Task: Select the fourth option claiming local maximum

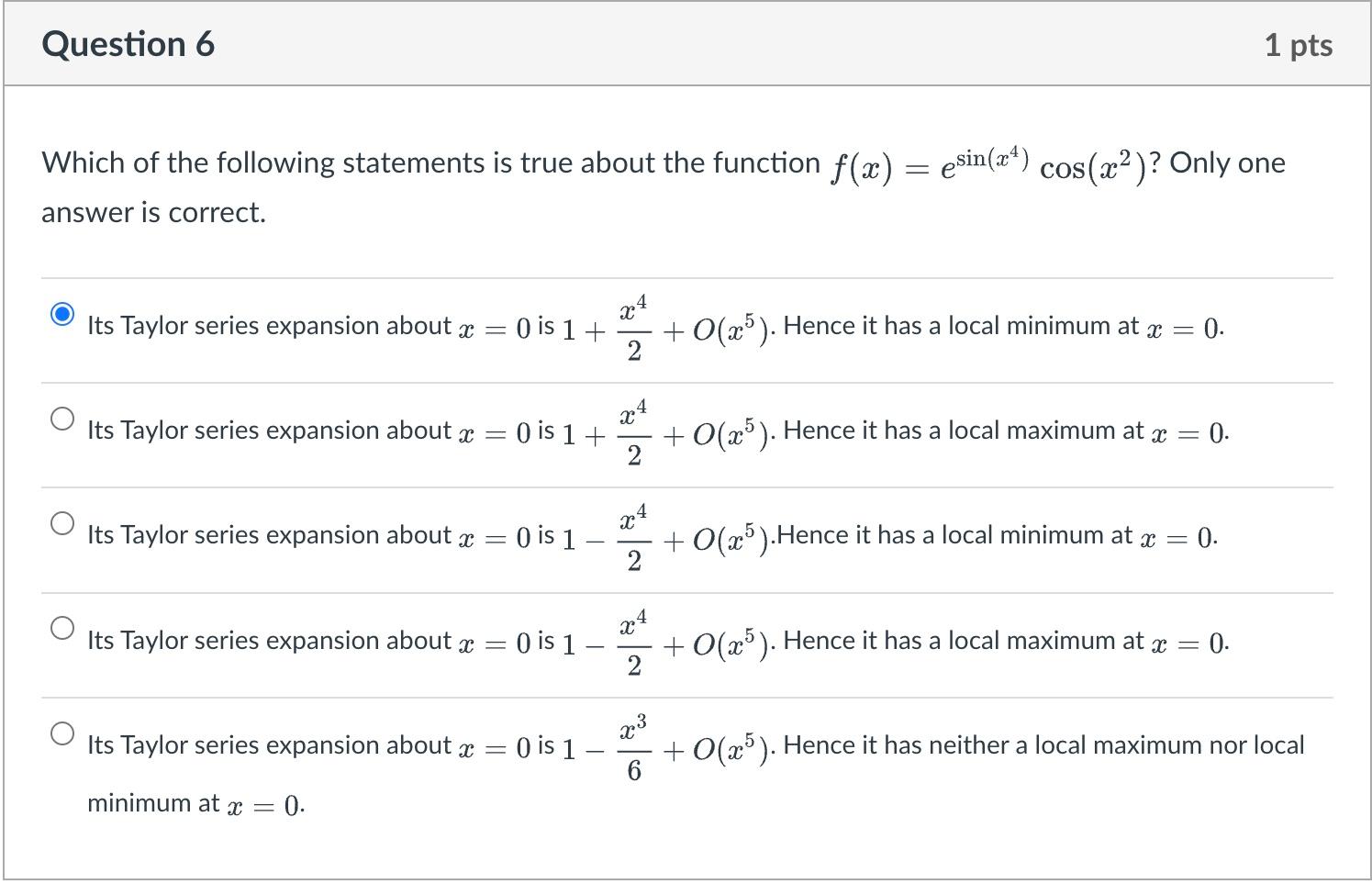Action: (61, 630)
